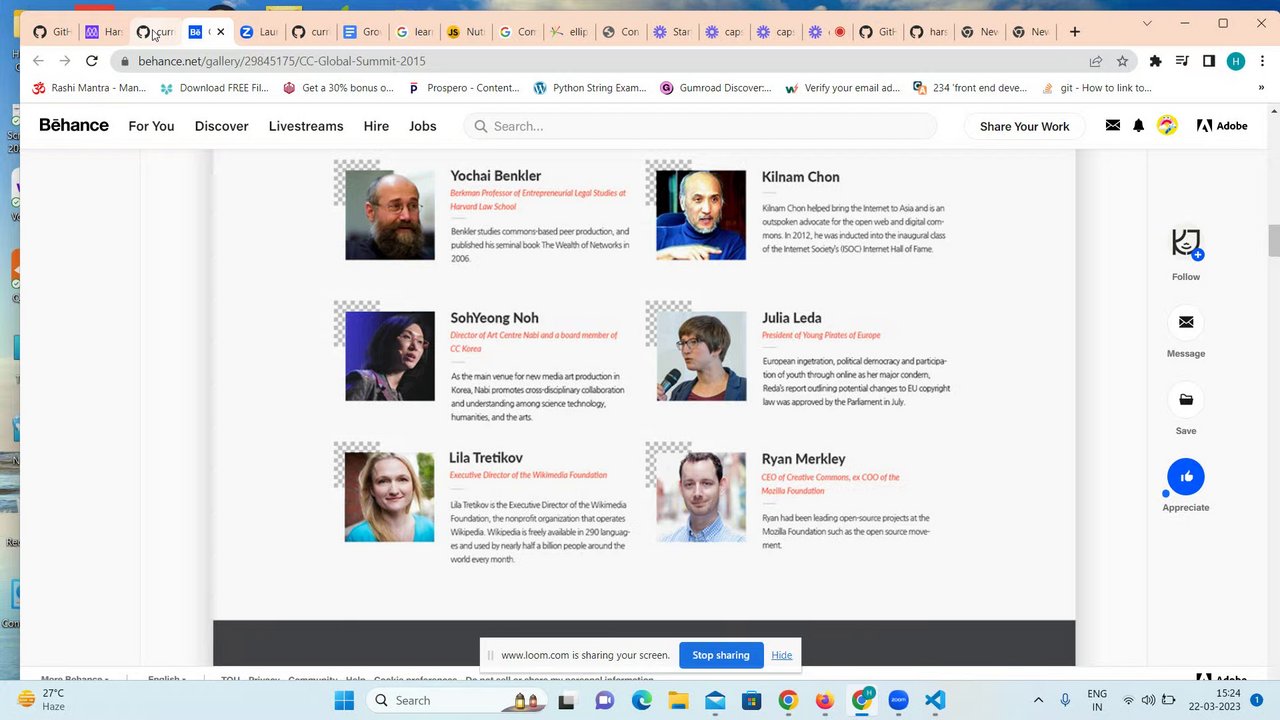Viewport: 1280px width, 720px height.
Task: Open Livestreams in the Behance nav
Action: tap(306, 126)
